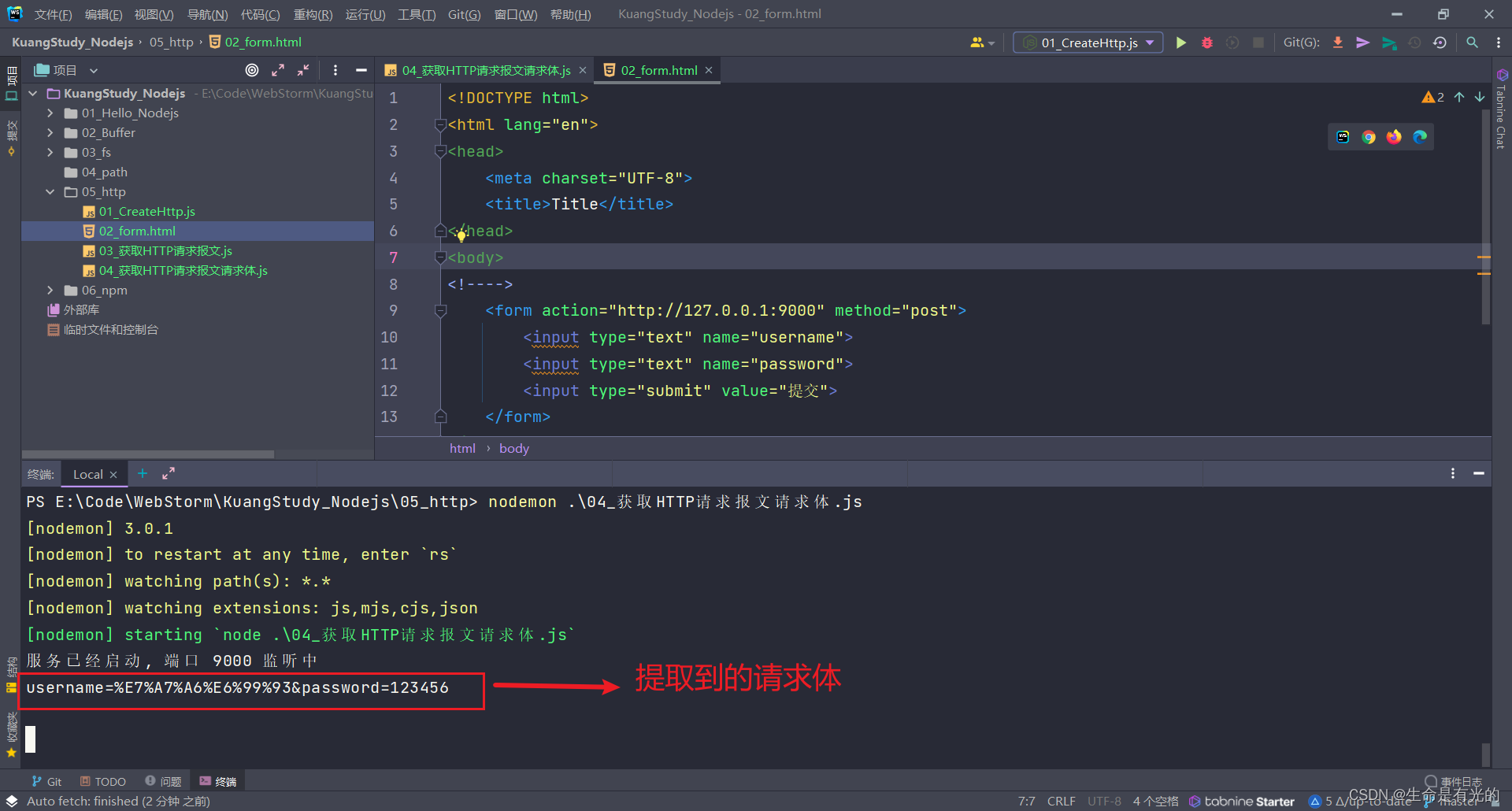Open the Git(G) menu
1512x811 pixels.
coord(464,14)
